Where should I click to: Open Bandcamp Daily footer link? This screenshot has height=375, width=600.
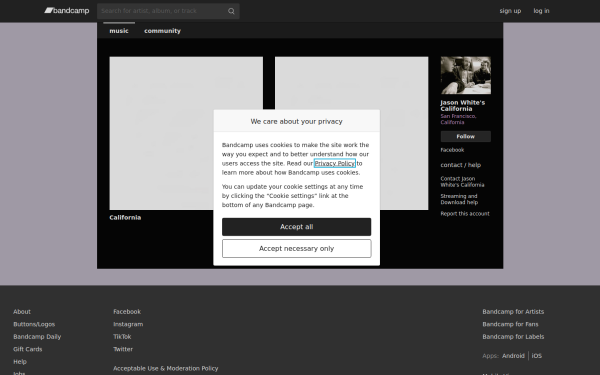click(x=37, y=337)
